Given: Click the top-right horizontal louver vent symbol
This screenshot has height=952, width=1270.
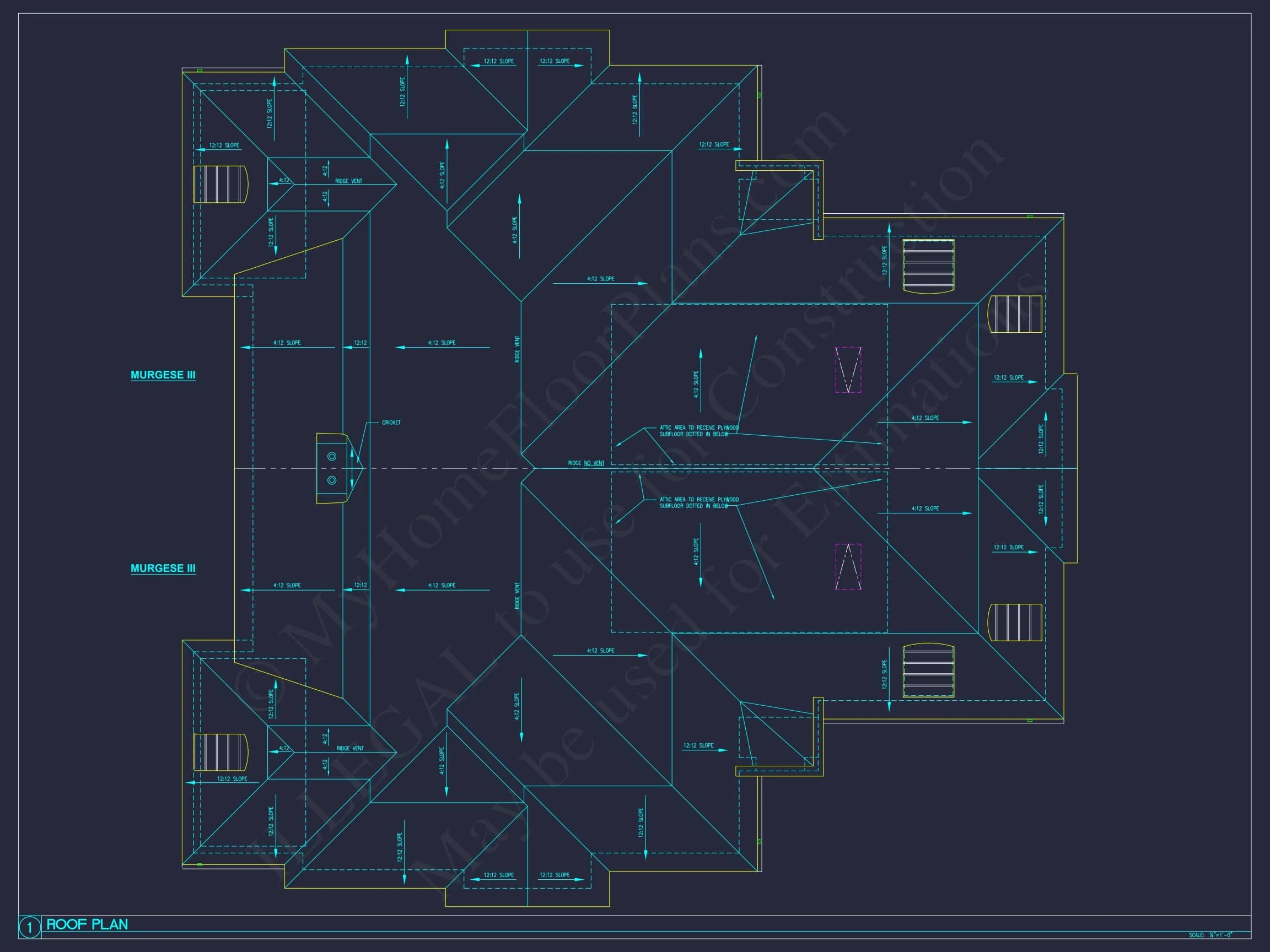Looking at the screenshot, I should [928, 266].
